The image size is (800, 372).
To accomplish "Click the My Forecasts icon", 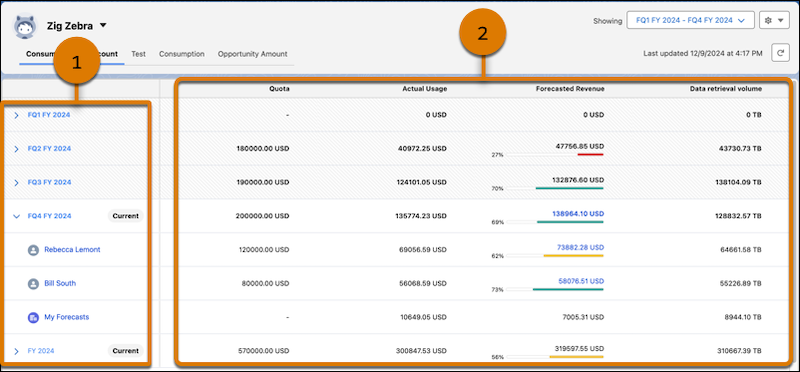I will (33, 317).
